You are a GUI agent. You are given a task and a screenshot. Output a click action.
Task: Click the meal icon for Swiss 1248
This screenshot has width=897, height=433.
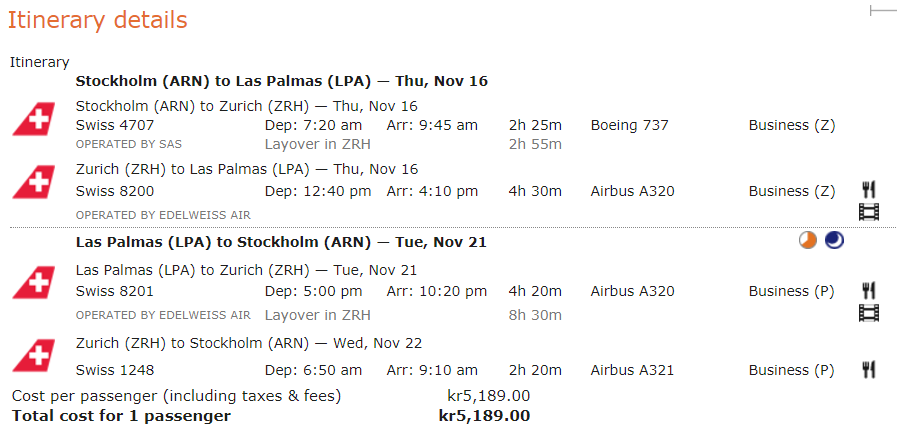868,370
